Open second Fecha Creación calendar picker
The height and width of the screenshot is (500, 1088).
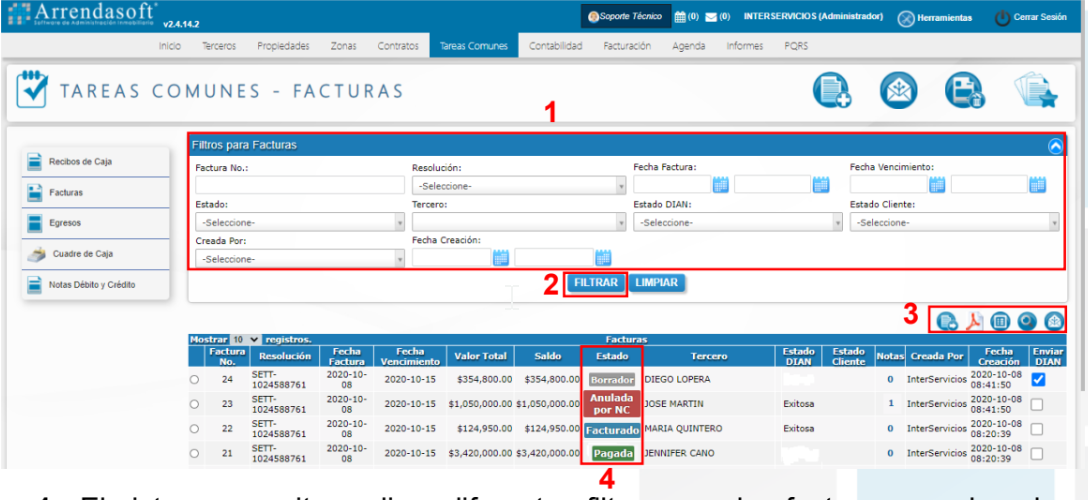604,258
